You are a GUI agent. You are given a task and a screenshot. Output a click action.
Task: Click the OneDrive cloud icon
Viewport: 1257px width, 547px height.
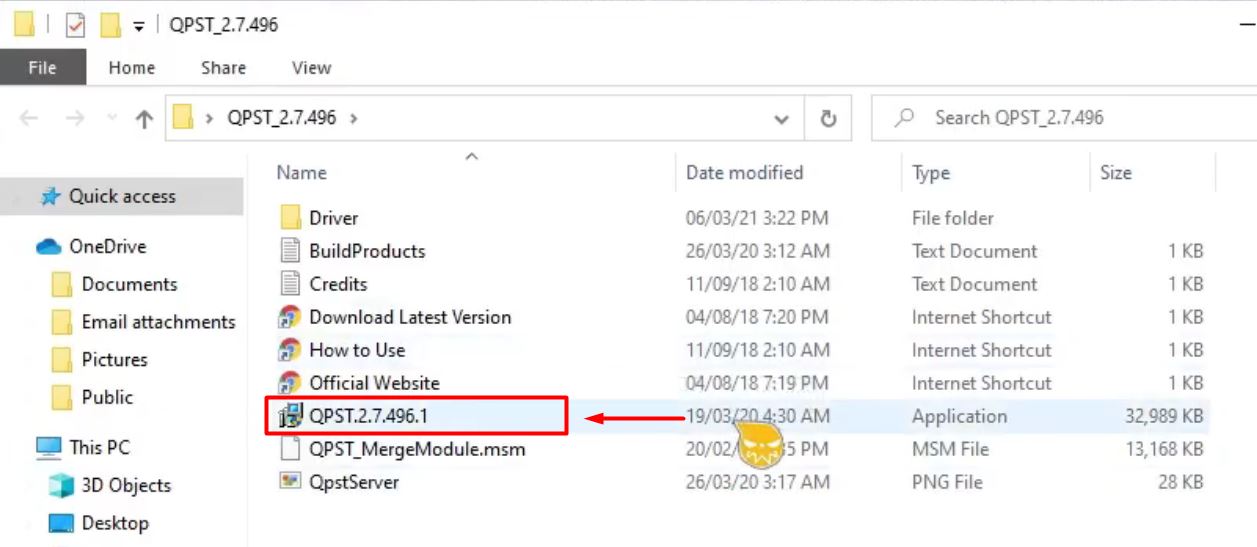49,246
